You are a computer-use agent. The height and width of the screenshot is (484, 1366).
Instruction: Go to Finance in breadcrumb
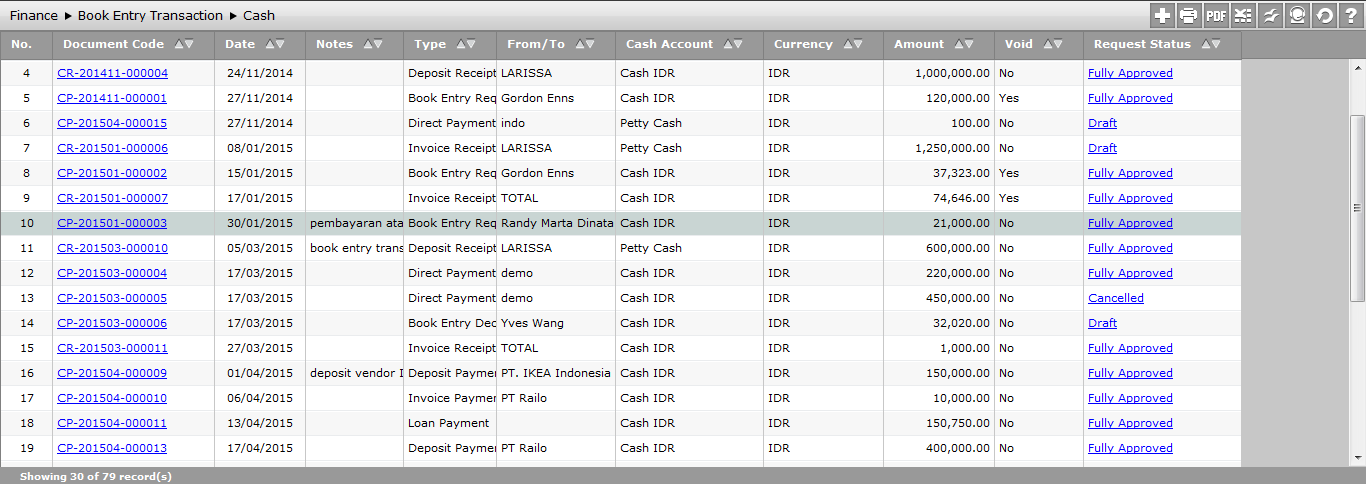tap(34, 15)
